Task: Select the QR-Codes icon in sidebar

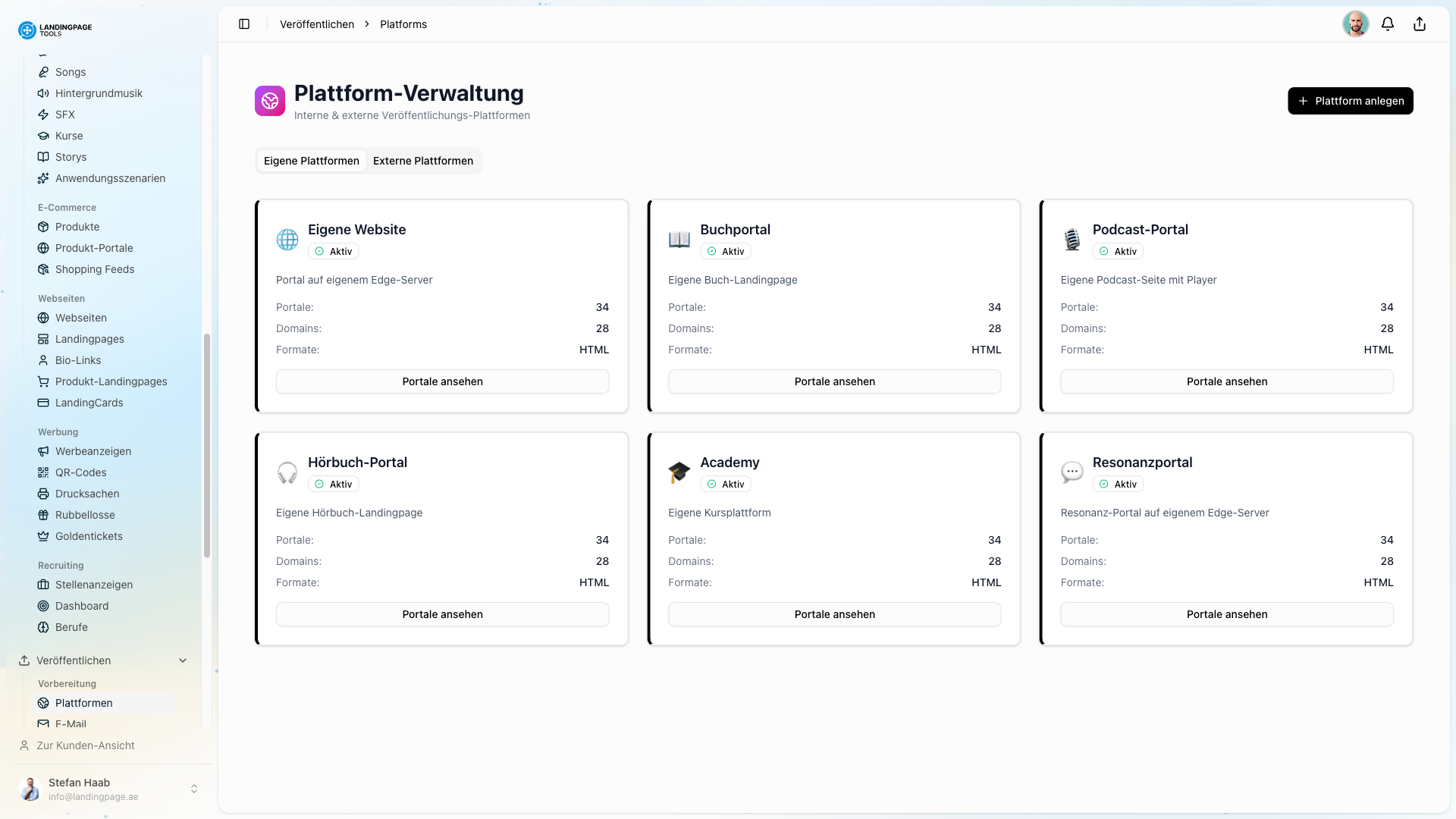Action: [43, 472]
